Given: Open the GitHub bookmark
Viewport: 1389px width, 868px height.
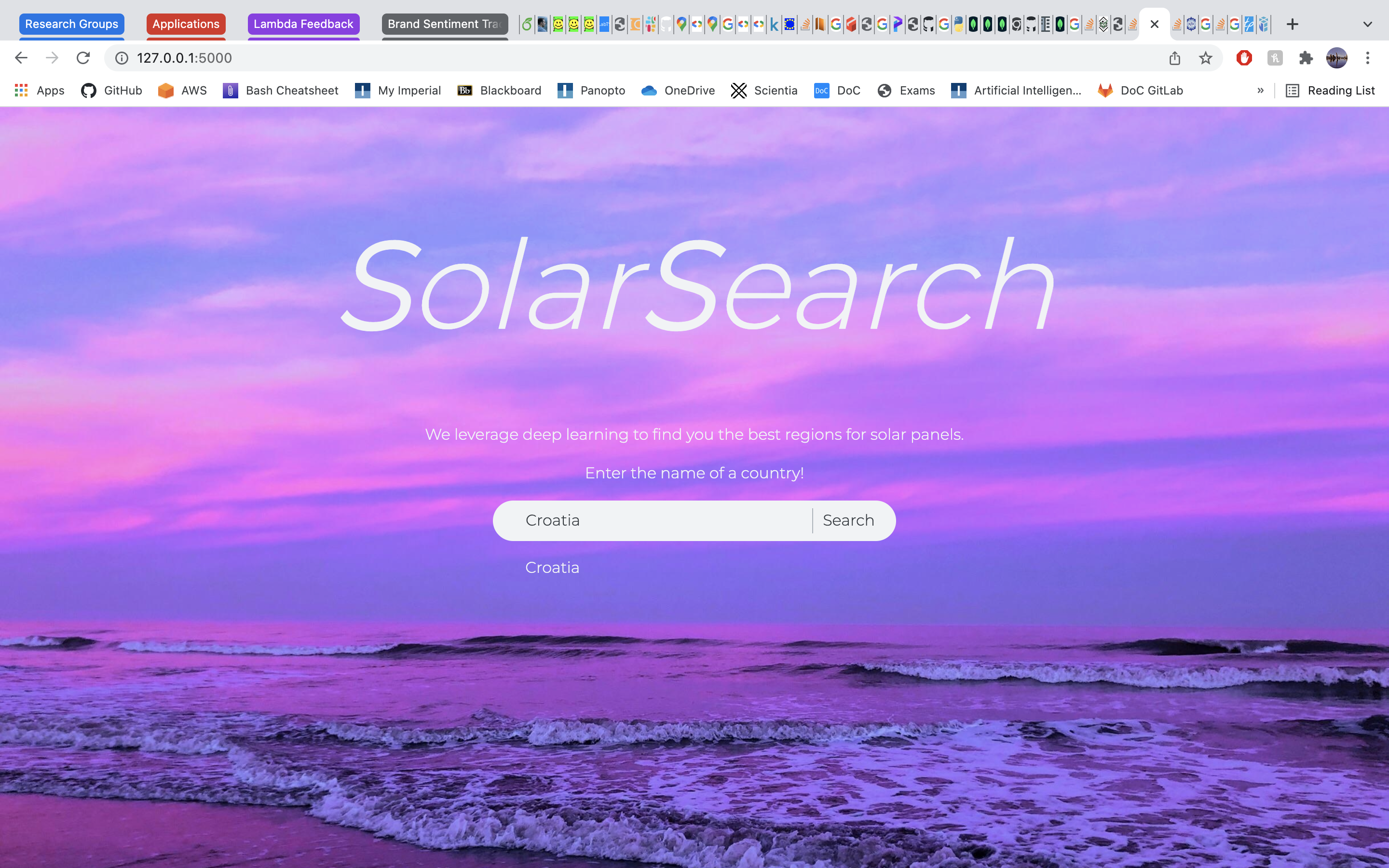Looking at the screenshot, I should 111,91.
